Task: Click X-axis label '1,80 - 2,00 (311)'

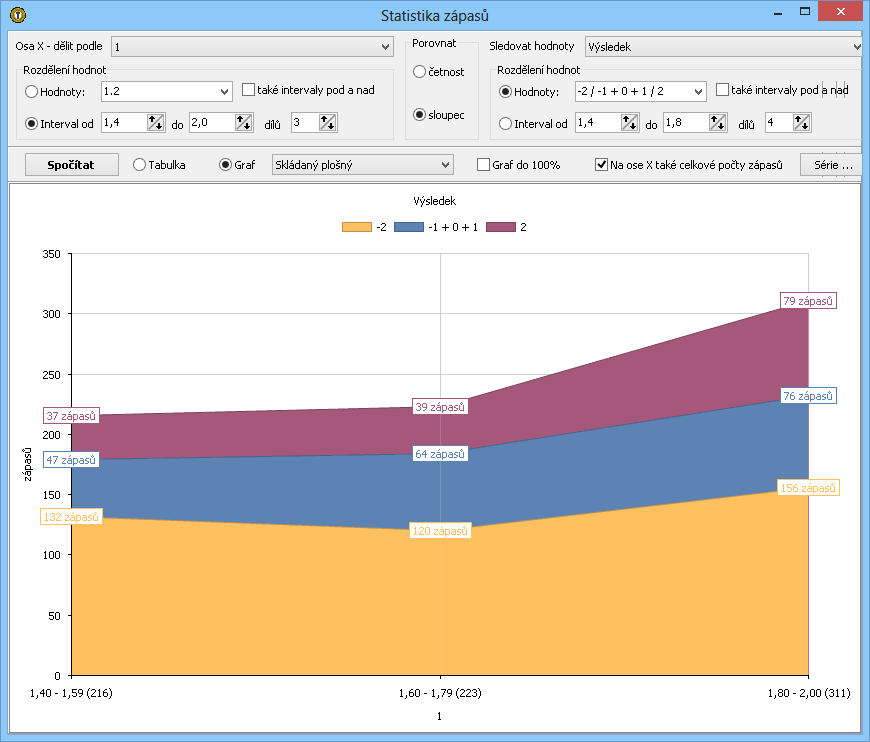Action: click(809, 693)
